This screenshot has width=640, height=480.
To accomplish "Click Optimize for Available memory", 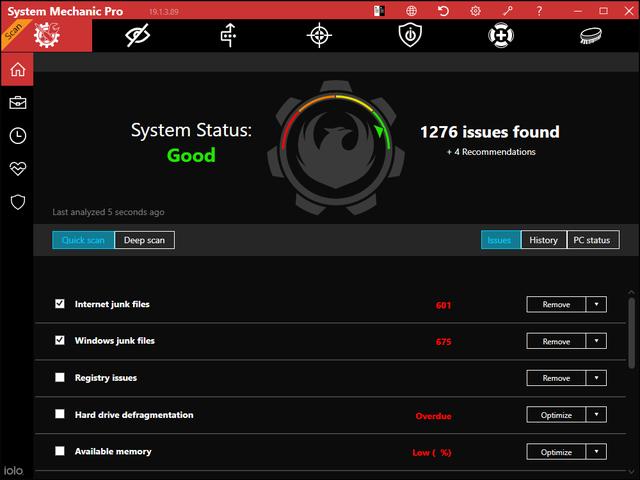I will pos(556,452).
